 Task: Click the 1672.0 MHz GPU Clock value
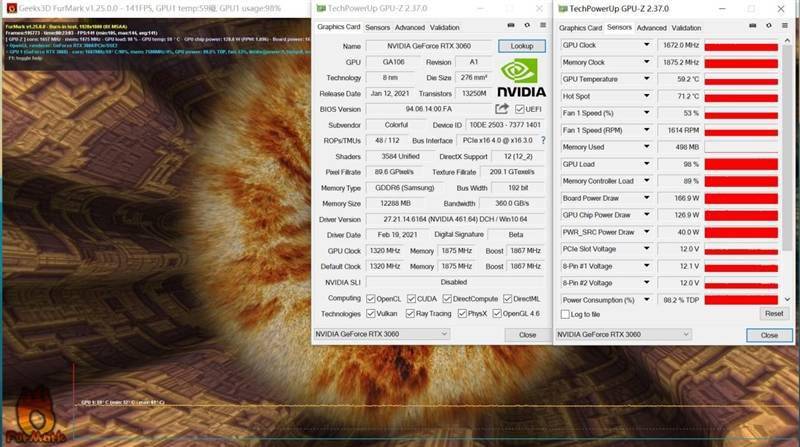point(681,45)
